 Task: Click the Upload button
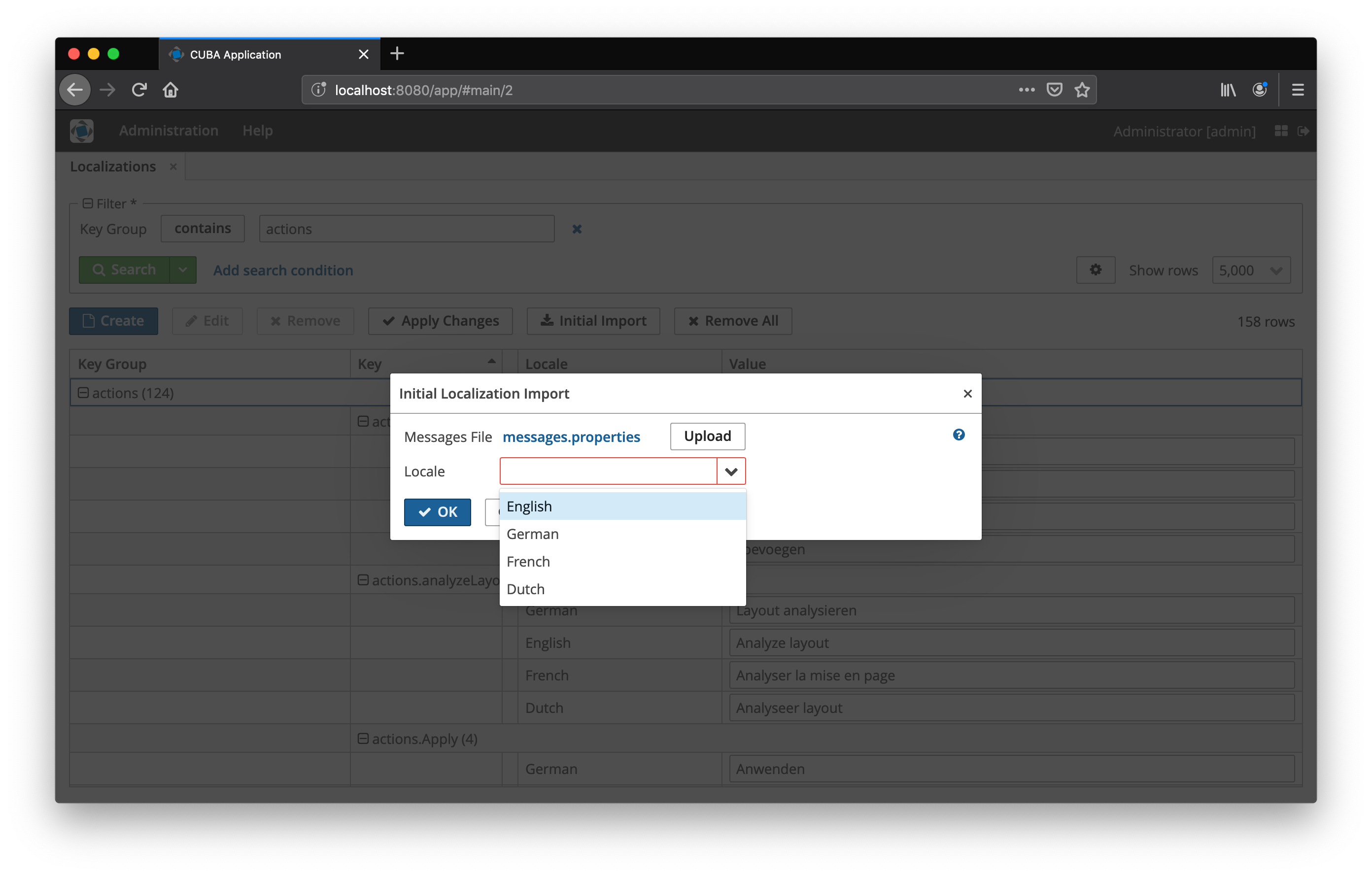708,436
